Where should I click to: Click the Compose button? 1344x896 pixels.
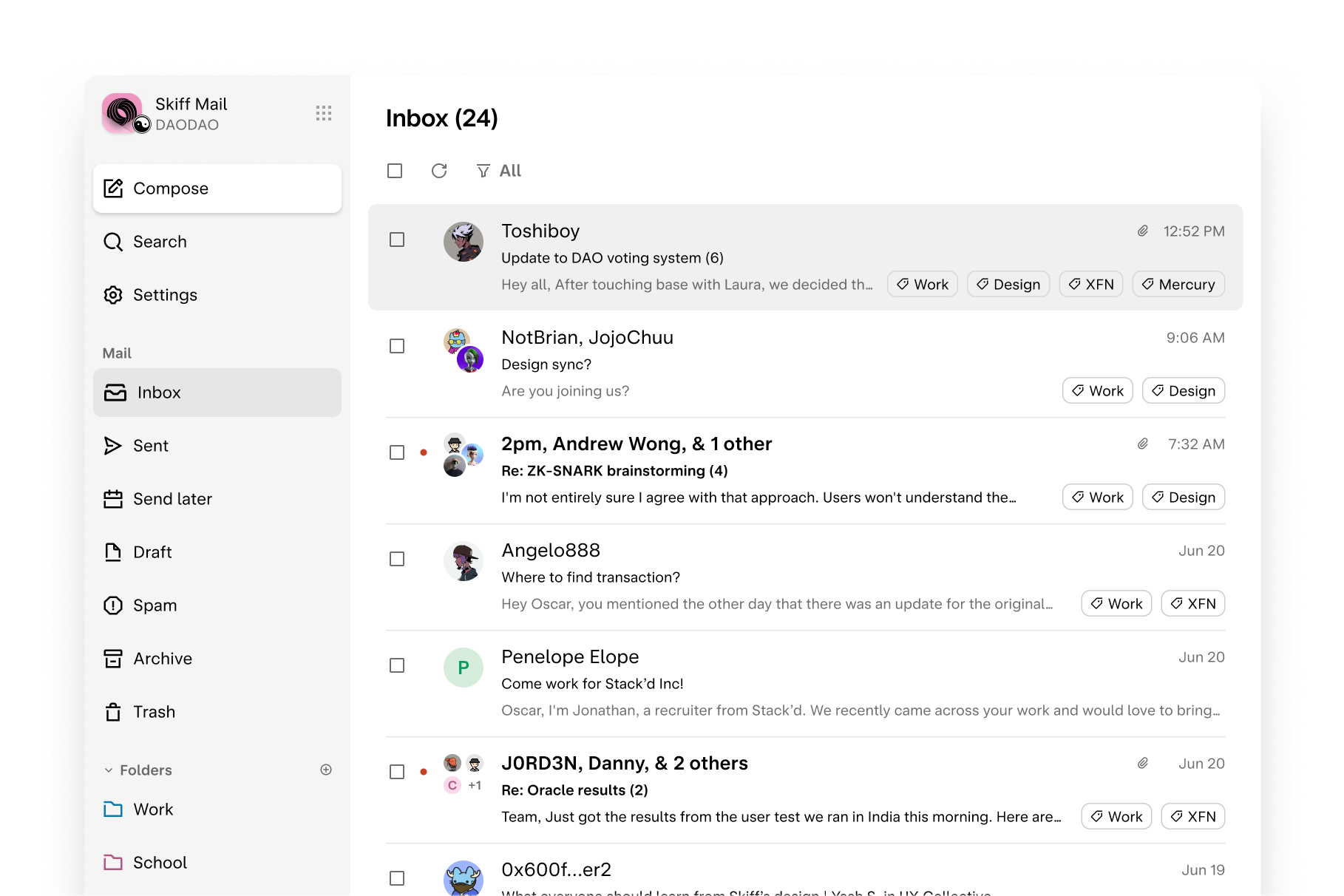click(217, 189)
